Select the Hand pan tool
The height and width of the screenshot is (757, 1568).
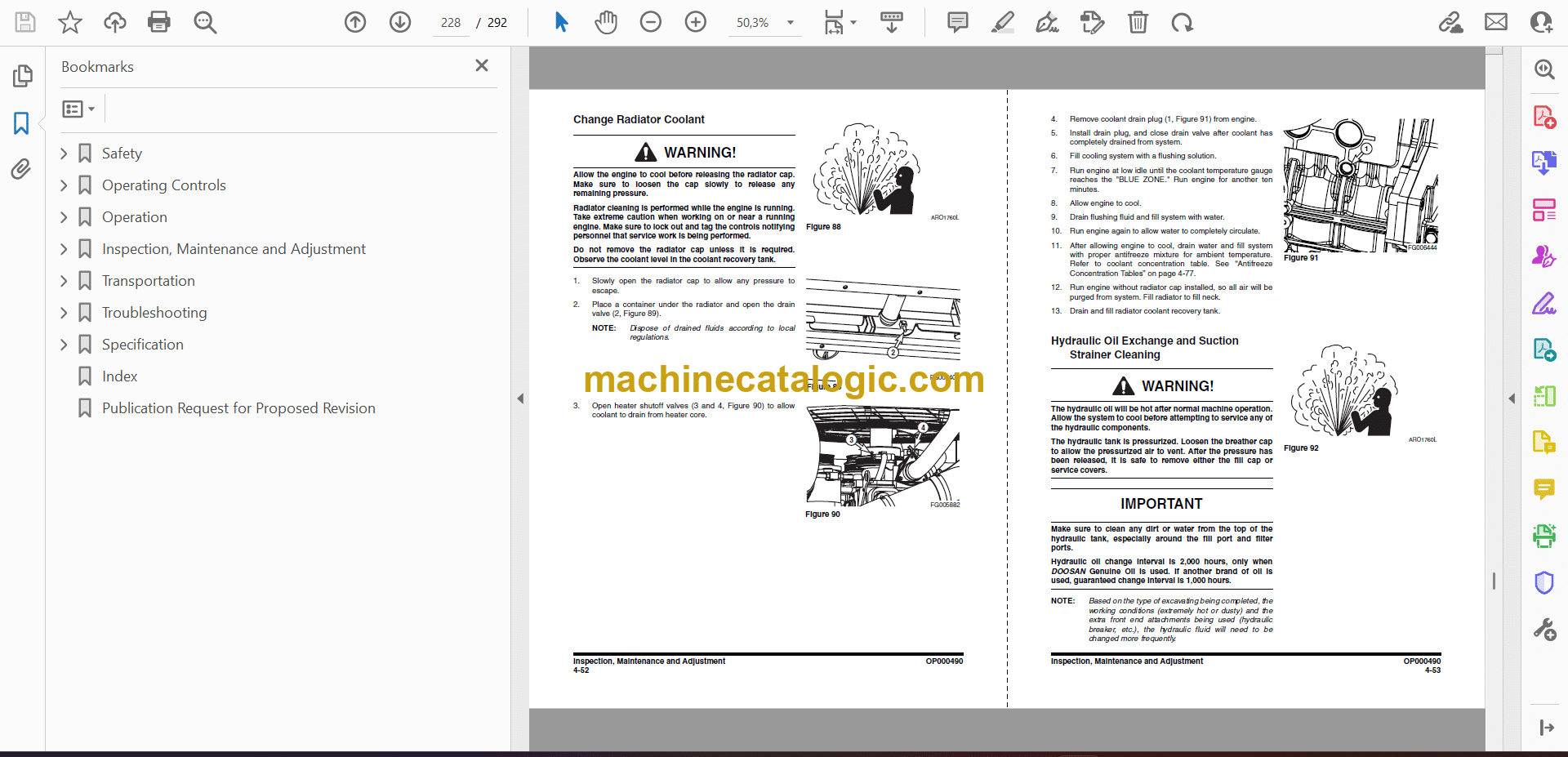605,22
